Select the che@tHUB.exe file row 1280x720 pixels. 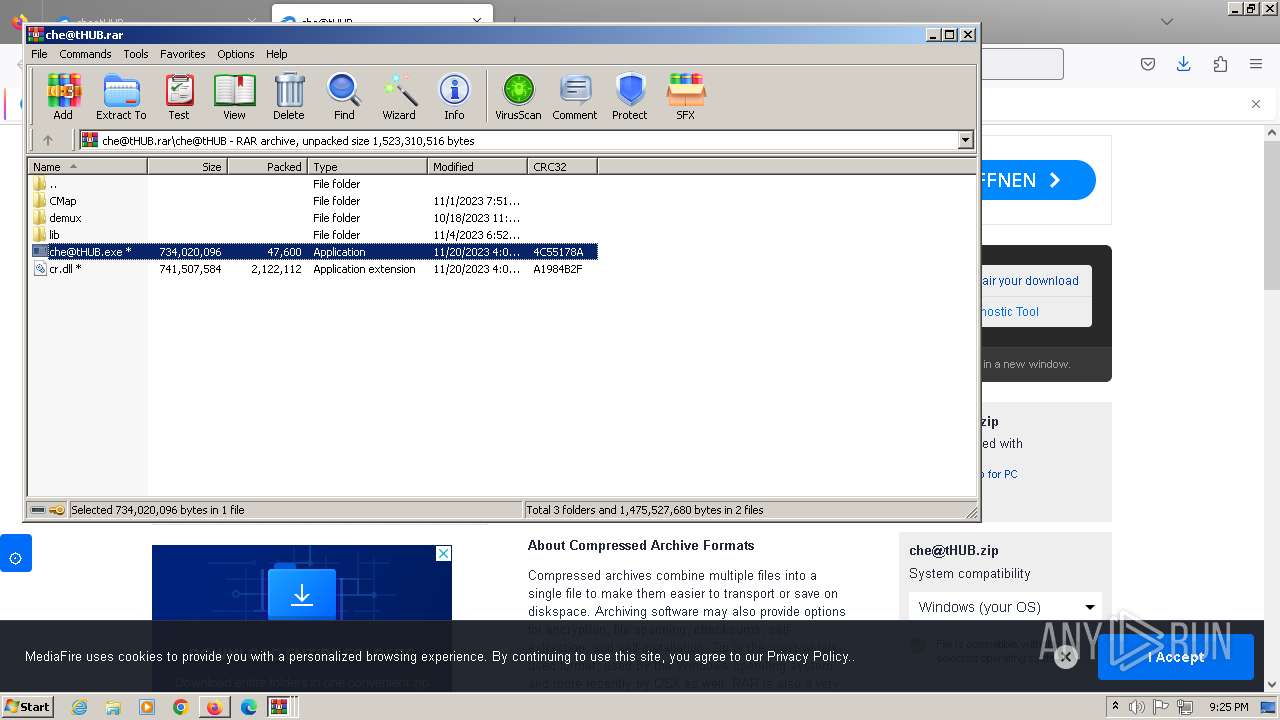tap(314, 252)
